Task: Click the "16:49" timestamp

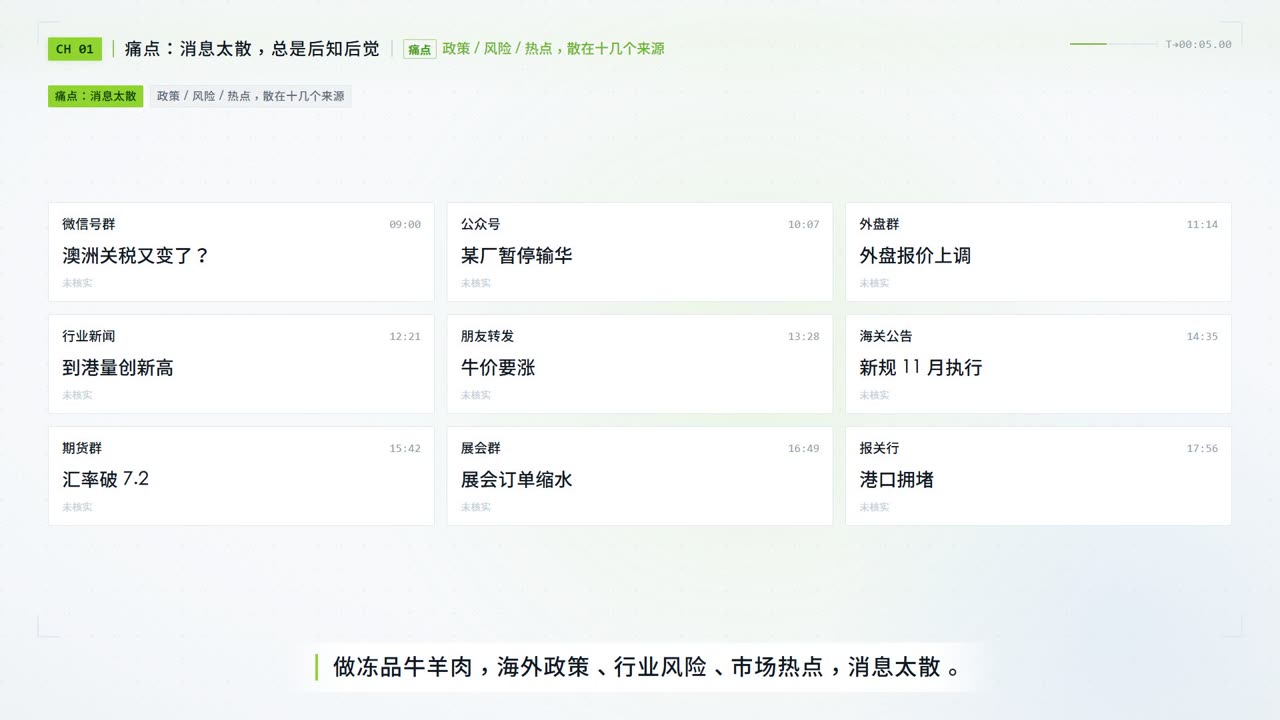Action: coord(803,449)
